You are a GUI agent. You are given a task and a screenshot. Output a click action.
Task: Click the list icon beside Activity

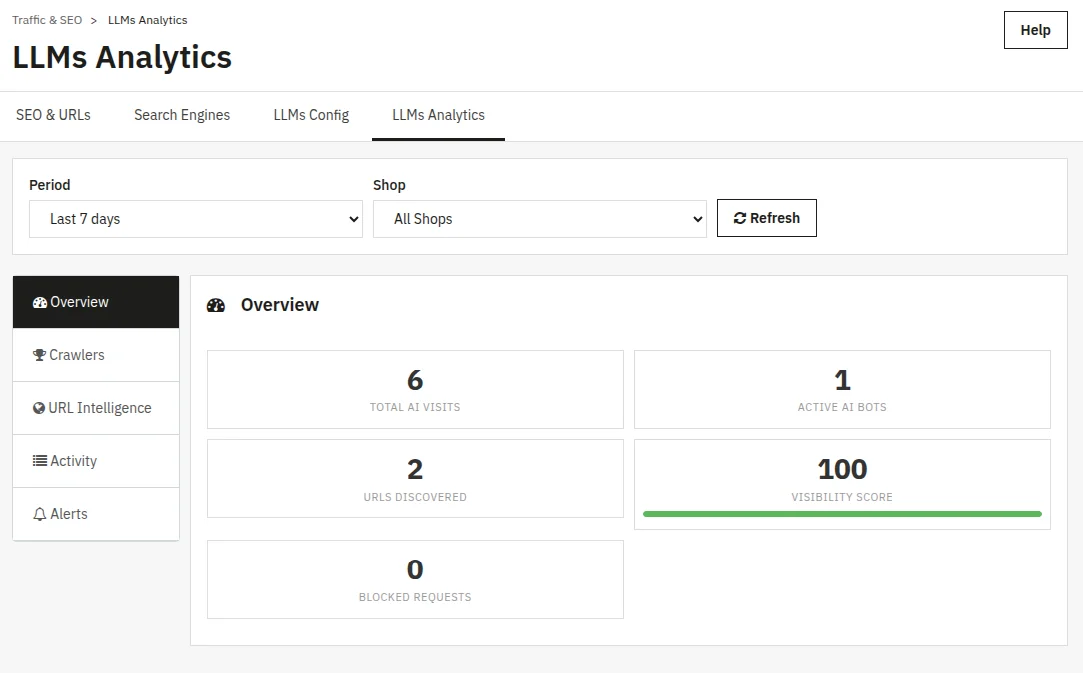click(x=40, y=461)
